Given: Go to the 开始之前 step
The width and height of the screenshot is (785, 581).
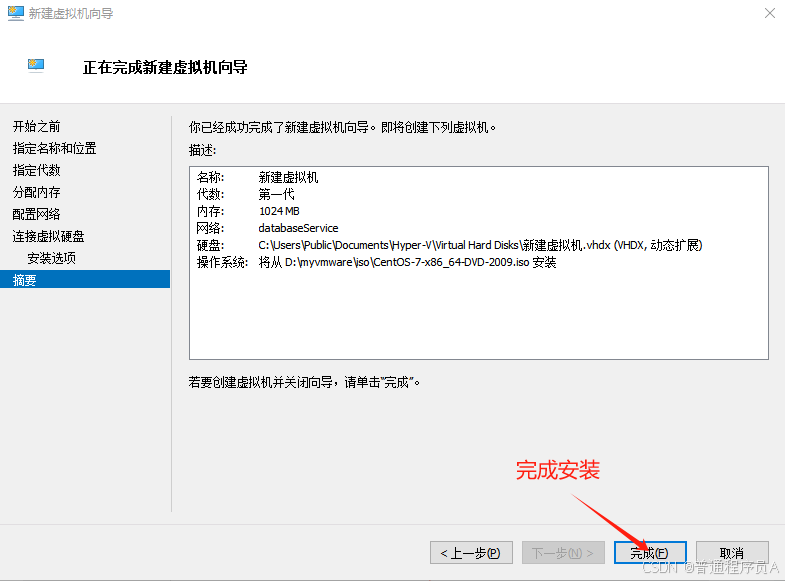Looking at the screenshot, I should pos(37,127).
